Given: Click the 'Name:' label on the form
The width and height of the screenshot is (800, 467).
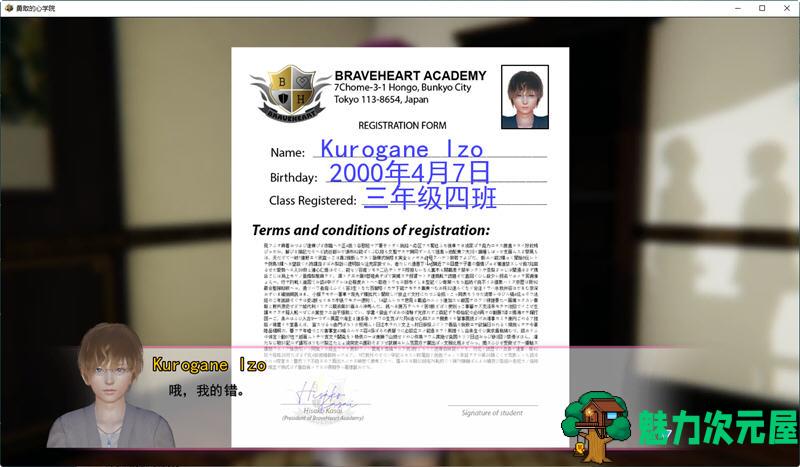Looking at the screenshot, I should coord(287,153).
